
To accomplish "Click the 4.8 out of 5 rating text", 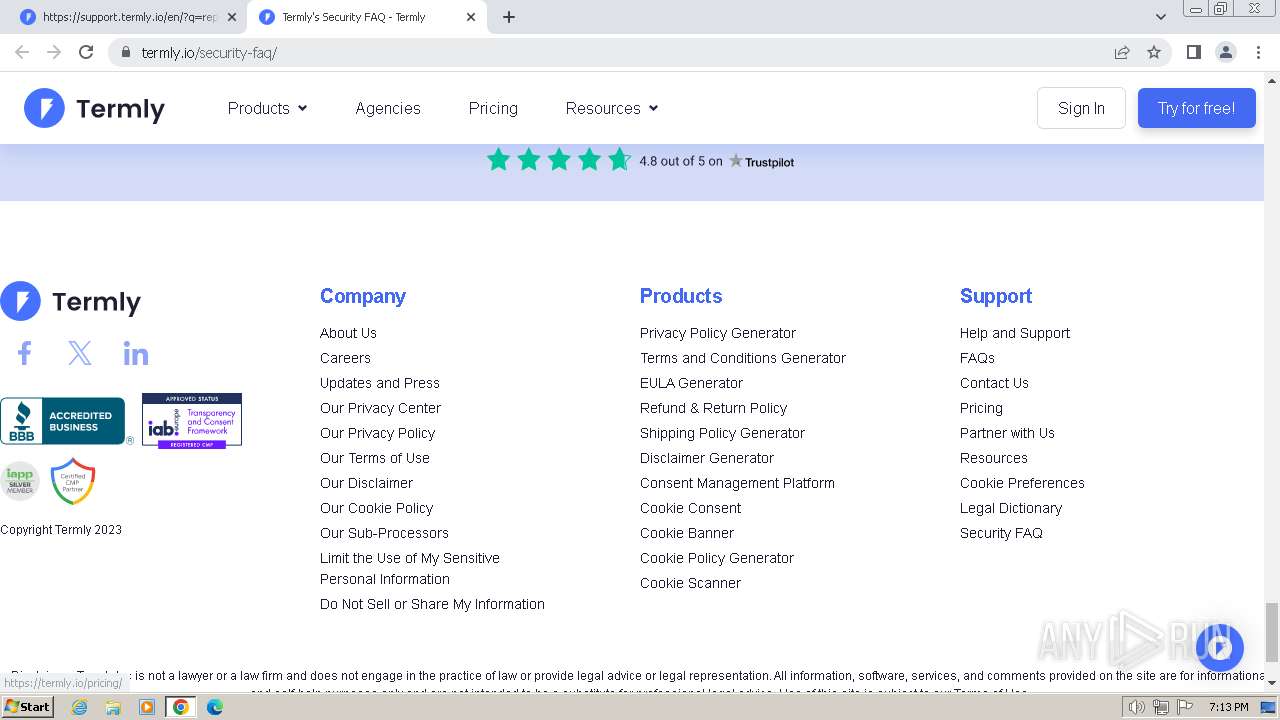I will (x=681, y=161).
